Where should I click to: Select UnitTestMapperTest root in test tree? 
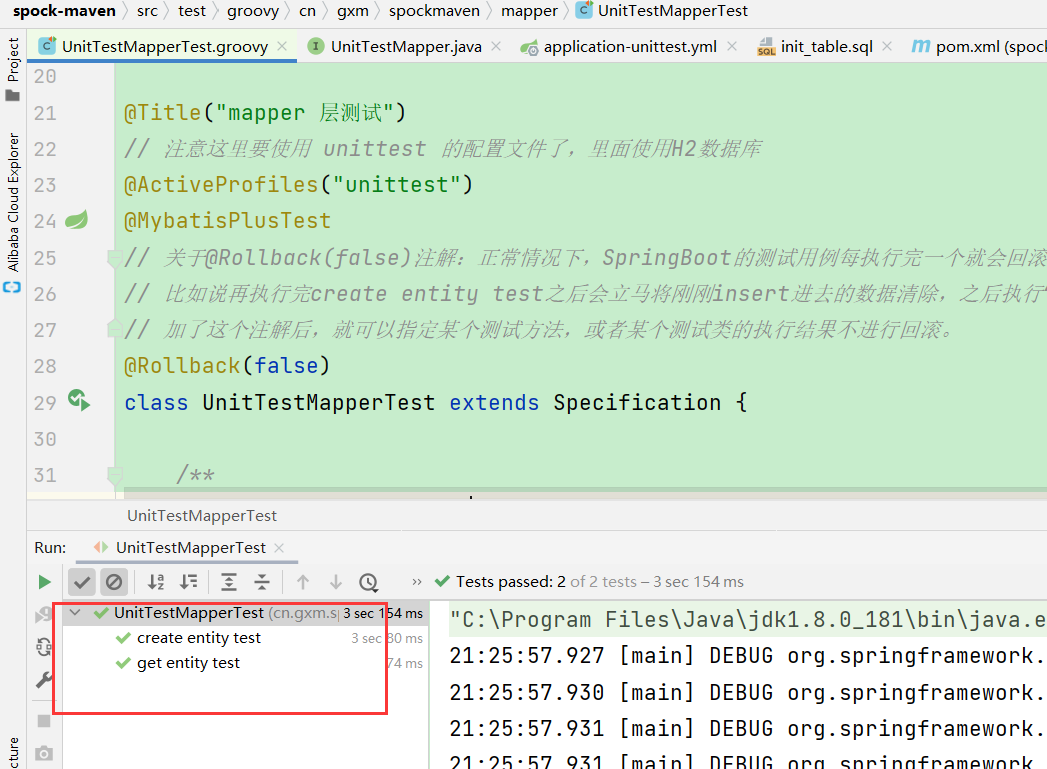244,613
